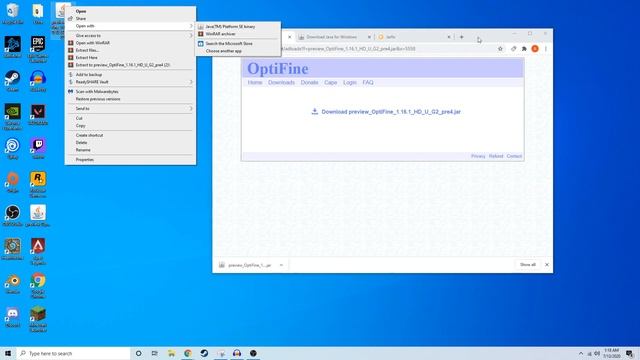The height and width of the screenshot is (360, 640).
Task: Close the Chrome downloads bar
Action: coord(547,265)
